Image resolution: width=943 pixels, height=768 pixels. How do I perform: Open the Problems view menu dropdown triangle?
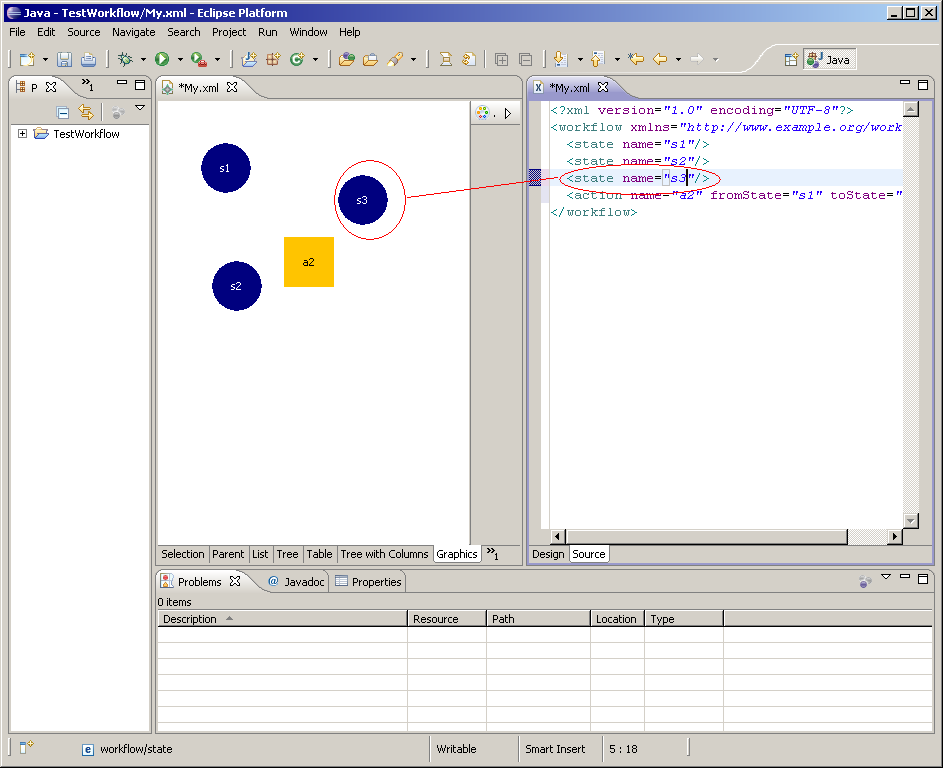click(885, 577)
